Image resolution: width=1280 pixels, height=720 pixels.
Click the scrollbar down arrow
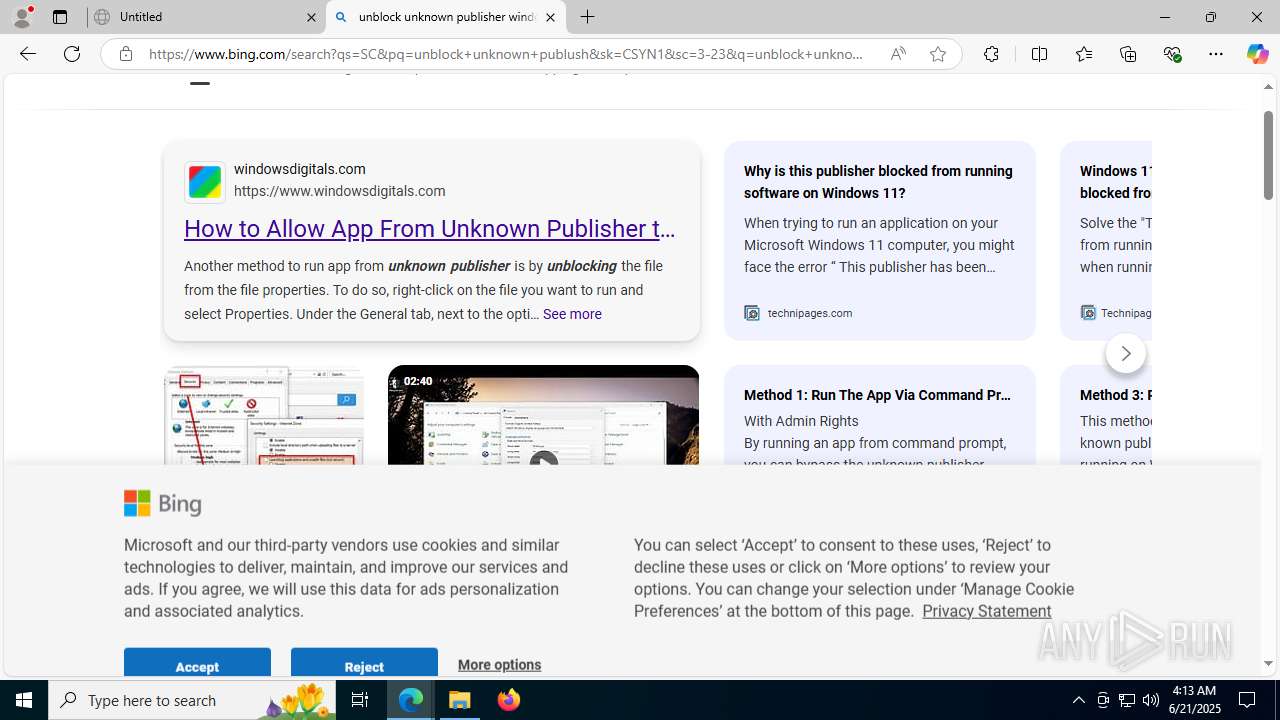(x=1268, y=663)
